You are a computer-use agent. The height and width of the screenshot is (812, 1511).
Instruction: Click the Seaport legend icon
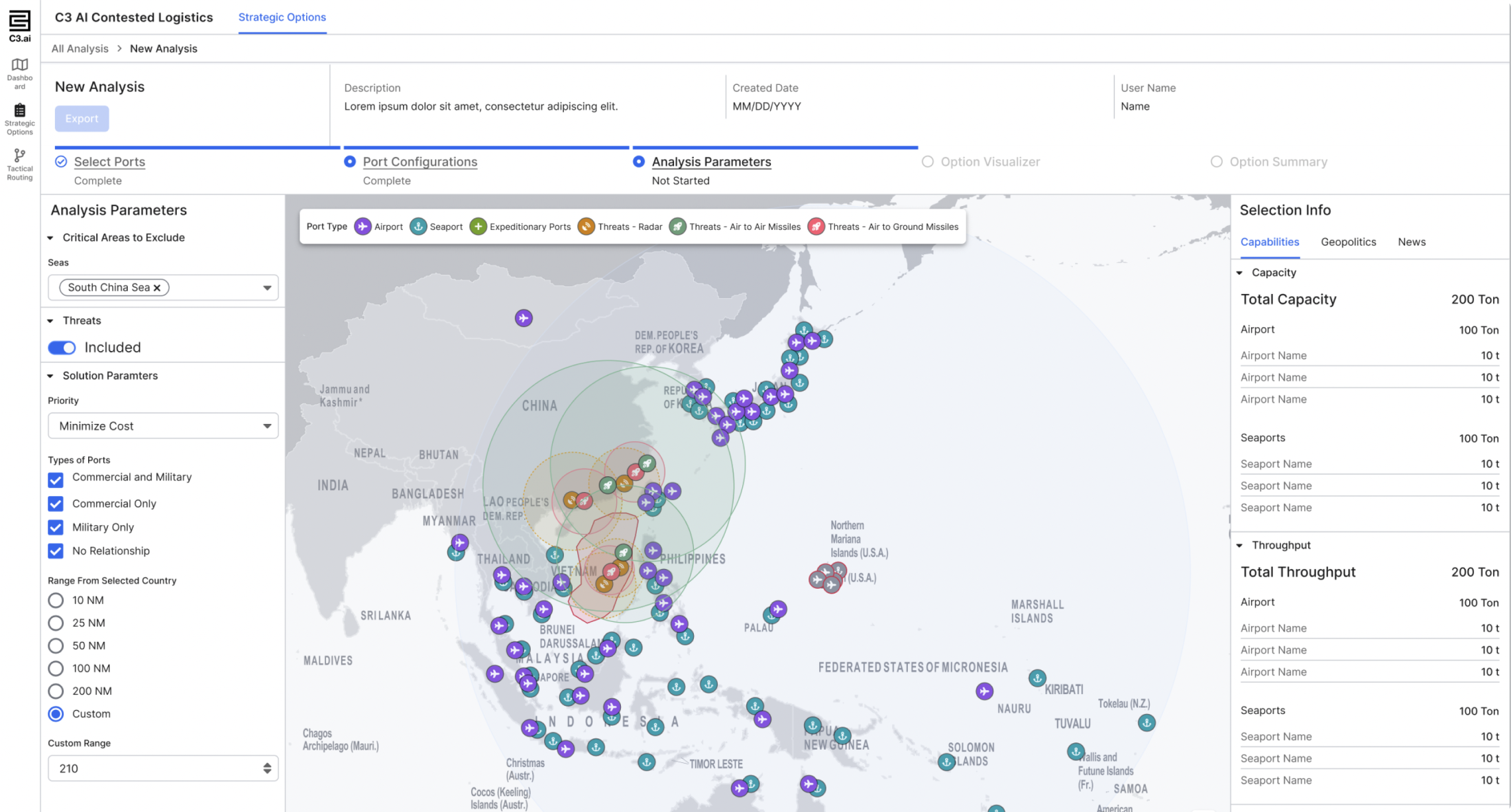418,227
